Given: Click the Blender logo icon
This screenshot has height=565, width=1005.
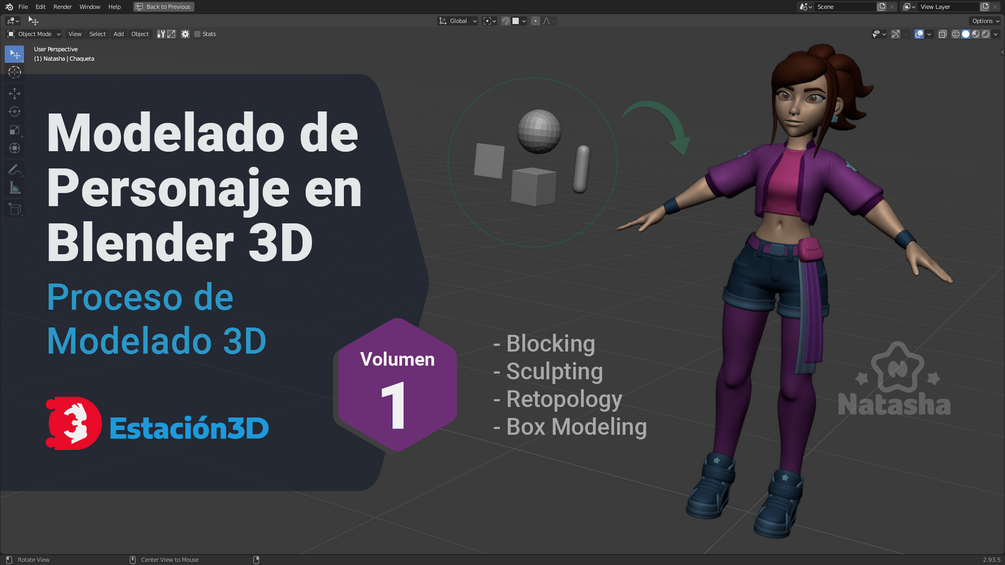Looking at the screenshot, I should pos(9,6).
